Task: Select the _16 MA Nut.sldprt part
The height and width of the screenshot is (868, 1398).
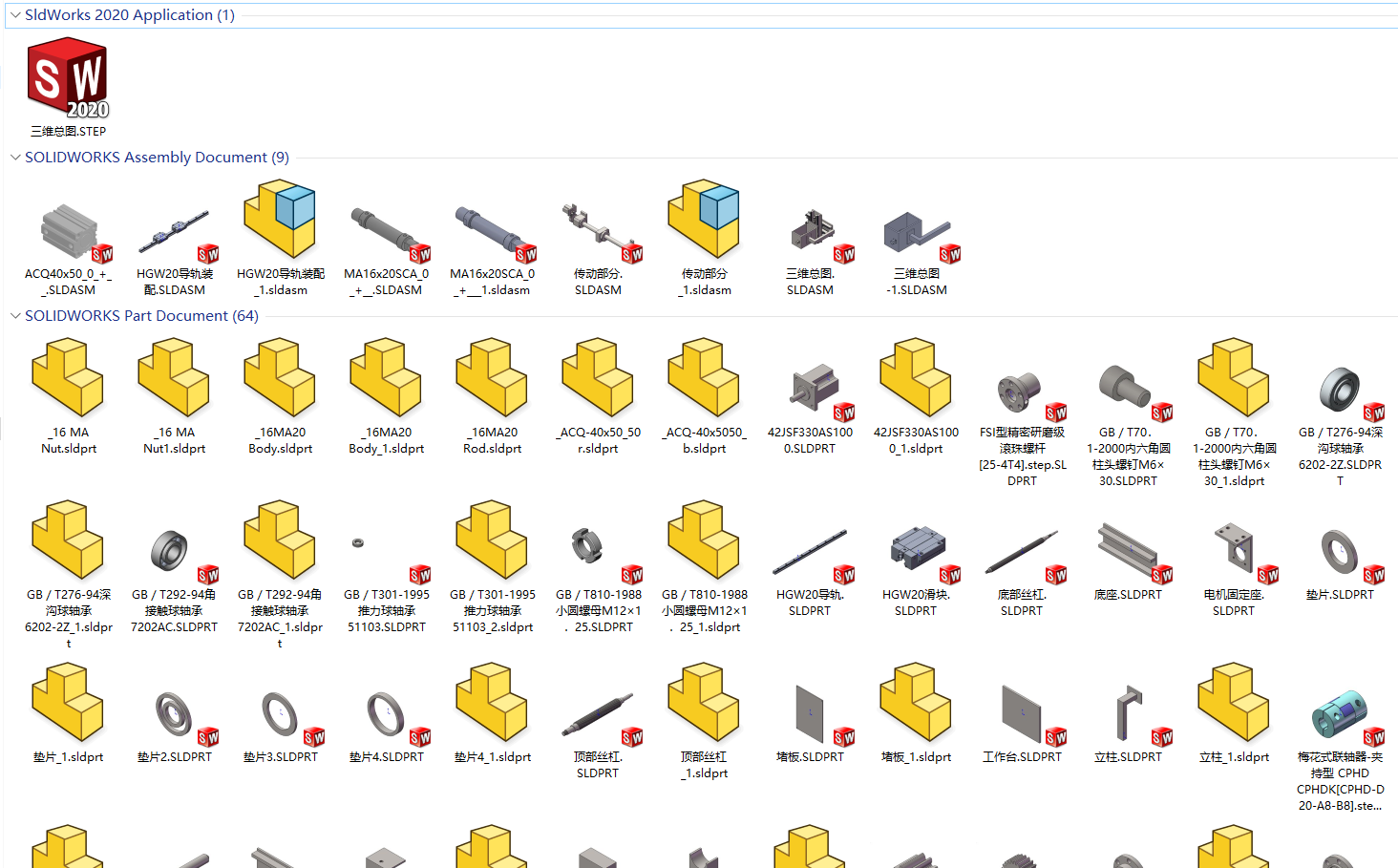Action: (68, 396)
